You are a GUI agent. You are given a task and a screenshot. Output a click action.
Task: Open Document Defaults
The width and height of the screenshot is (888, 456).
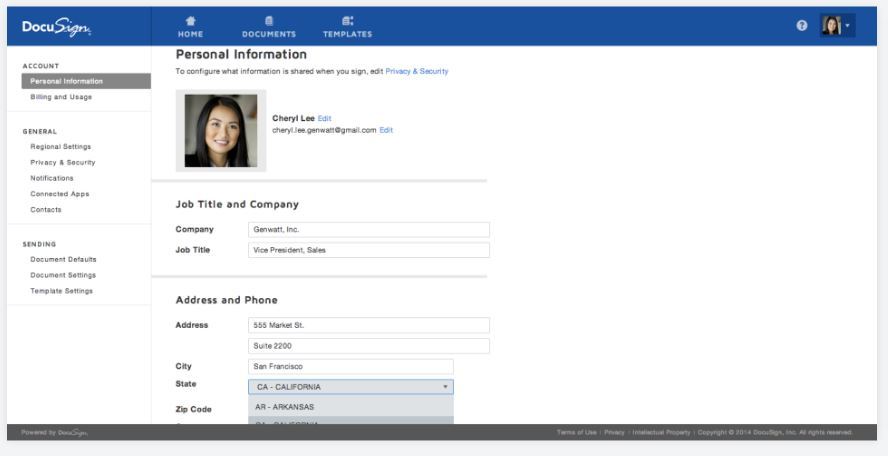(63, 259)
